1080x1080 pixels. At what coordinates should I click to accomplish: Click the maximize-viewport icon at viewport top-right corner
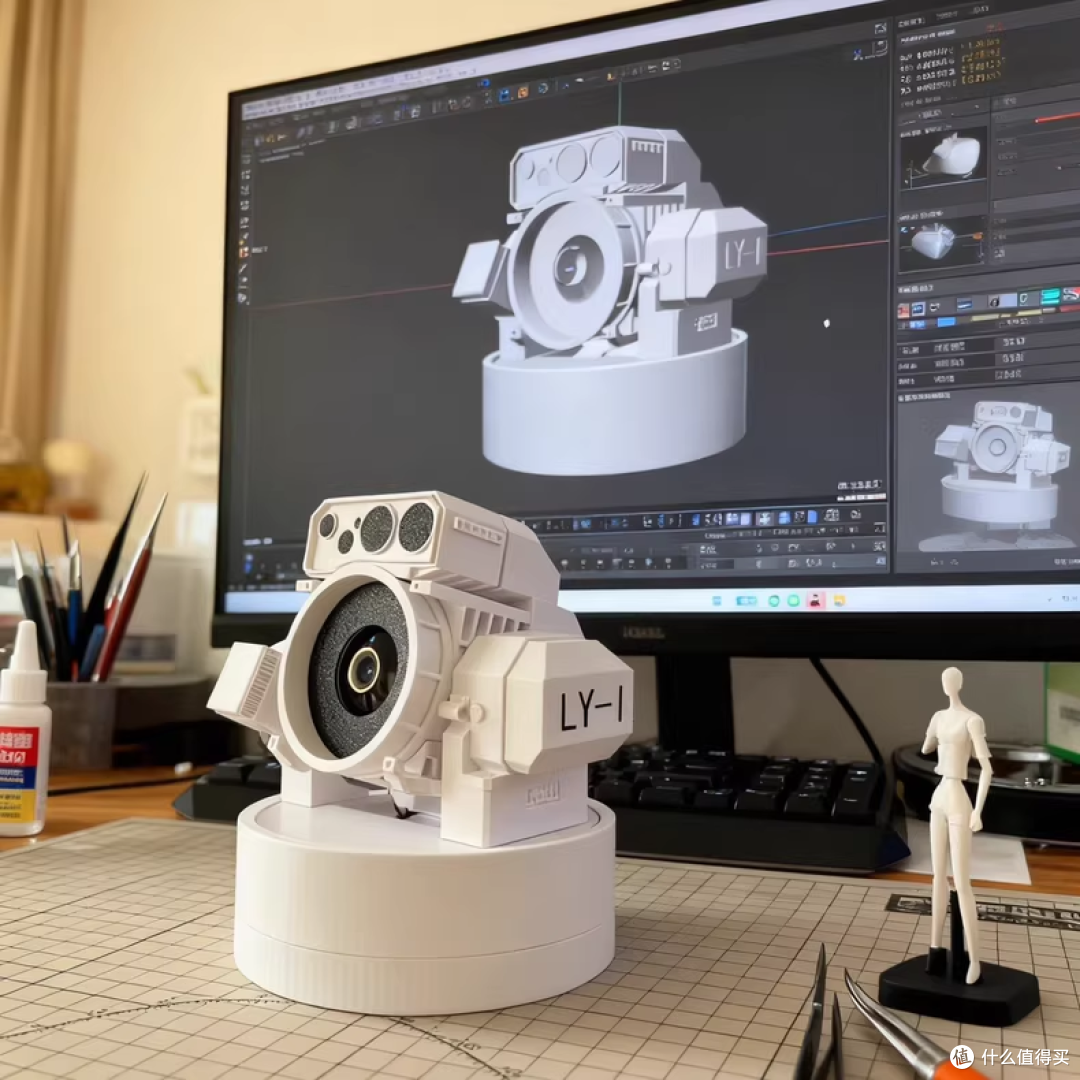[880, 28]
